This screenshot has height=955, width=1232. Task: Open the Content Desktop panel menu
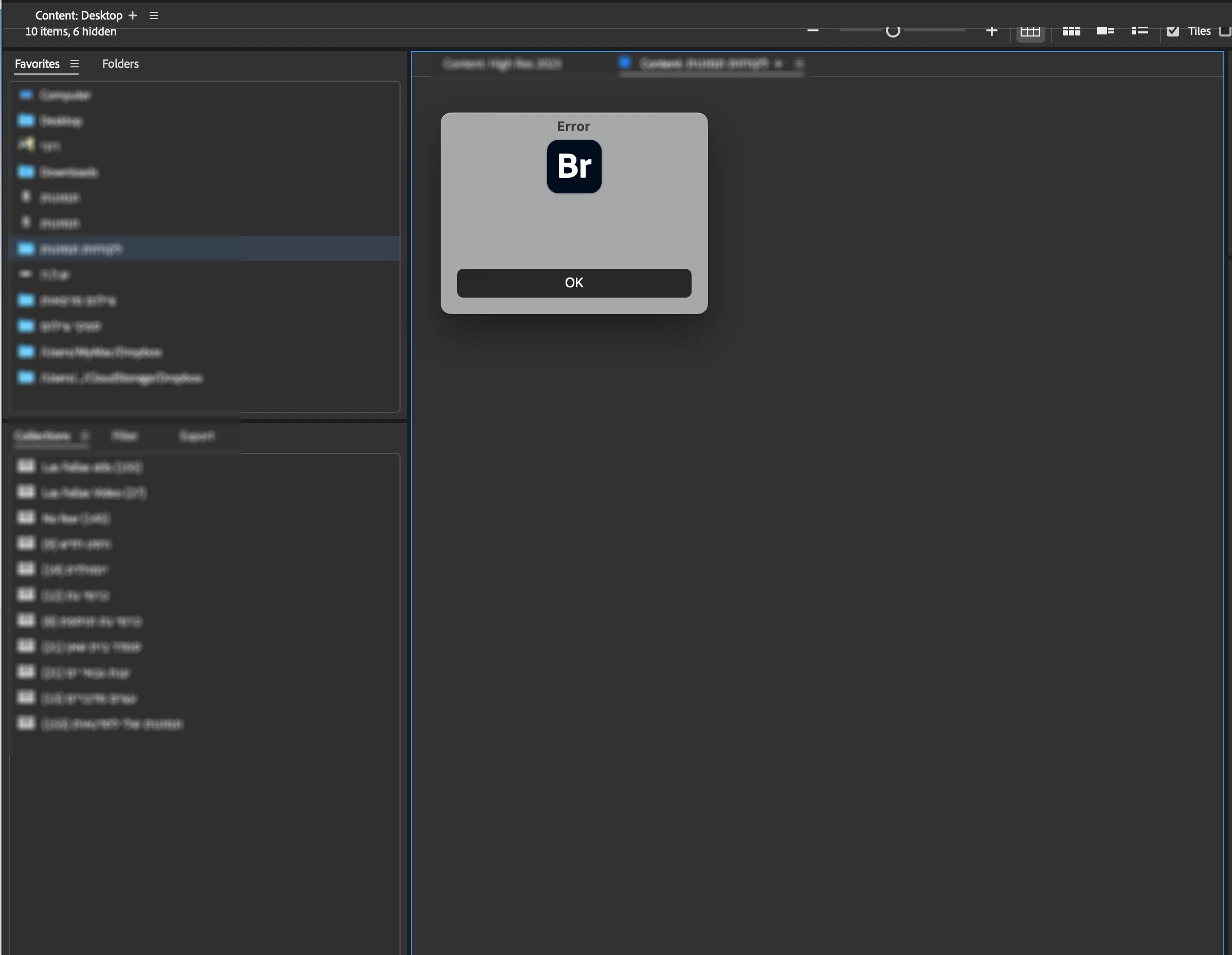coord(153,16)
